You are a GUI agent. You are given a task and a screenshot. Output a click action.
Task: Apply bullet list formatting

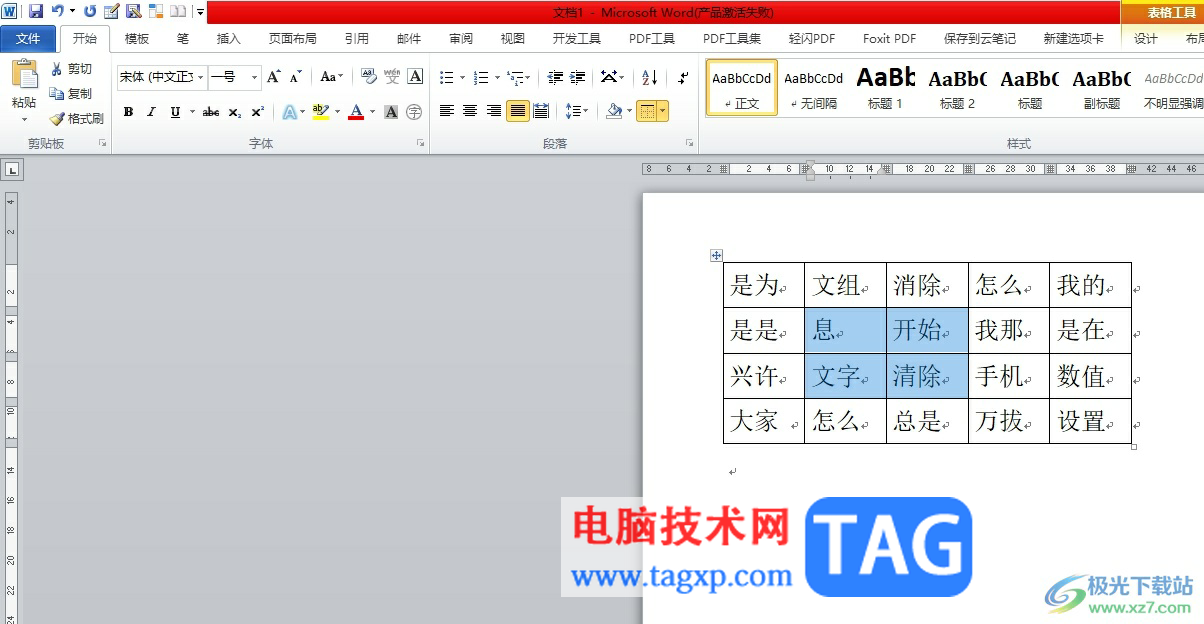point(446,77)
